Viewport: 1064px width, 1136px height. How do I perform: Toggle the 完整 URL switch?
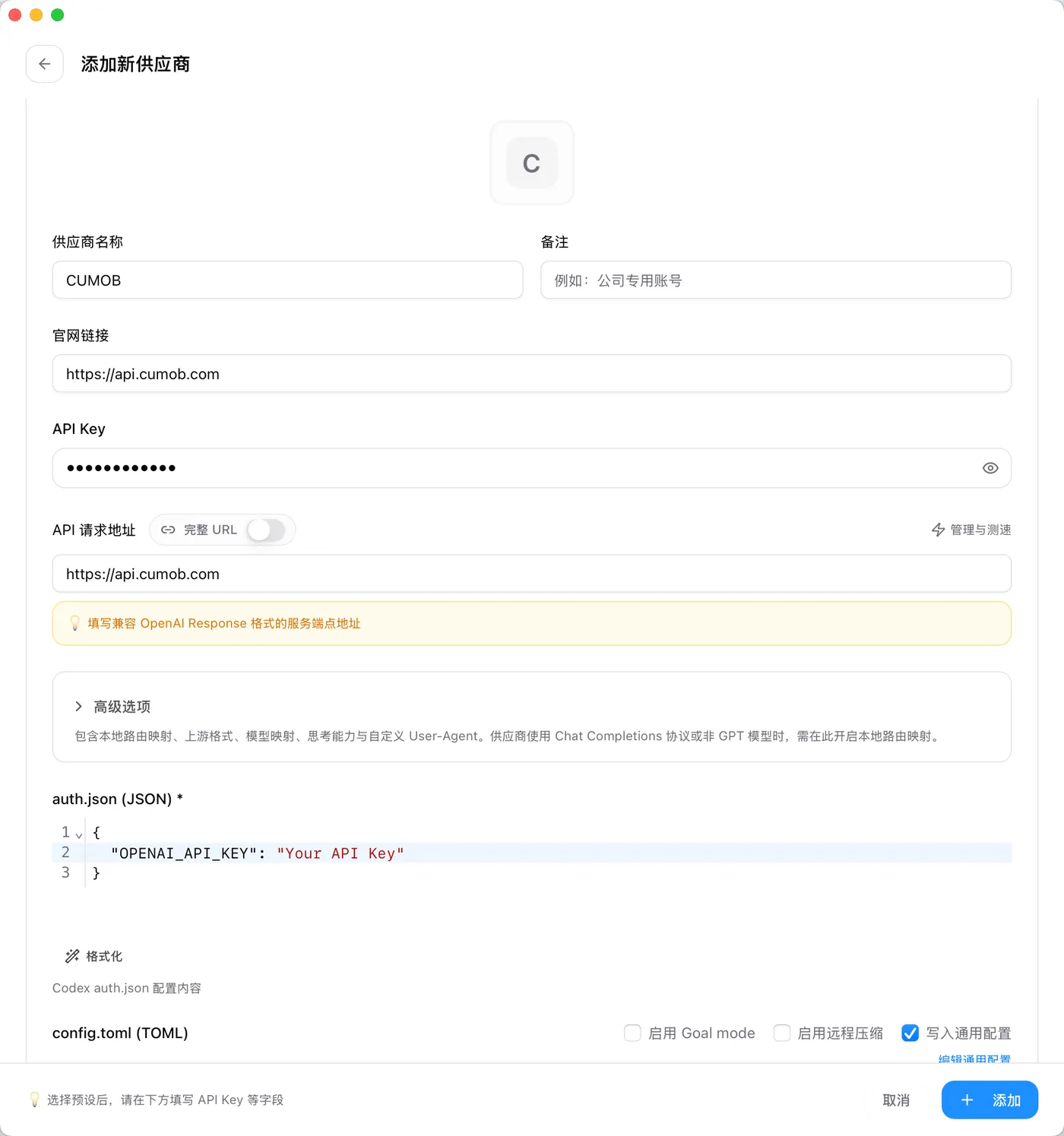[266, 530]
